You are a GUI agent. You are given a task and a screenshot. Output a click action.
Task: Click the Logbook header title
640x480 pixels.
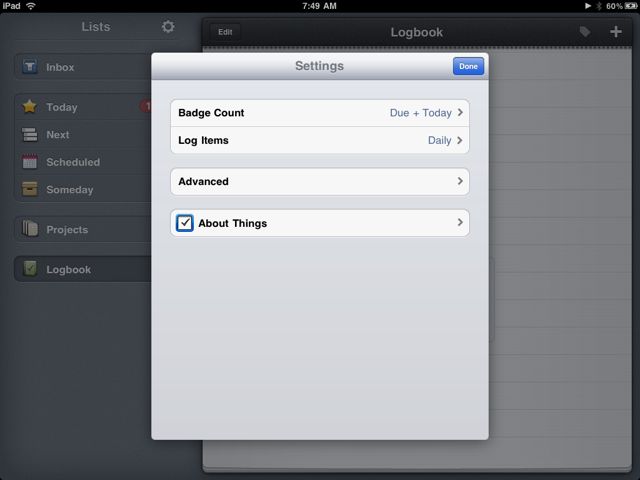[416, 32]
